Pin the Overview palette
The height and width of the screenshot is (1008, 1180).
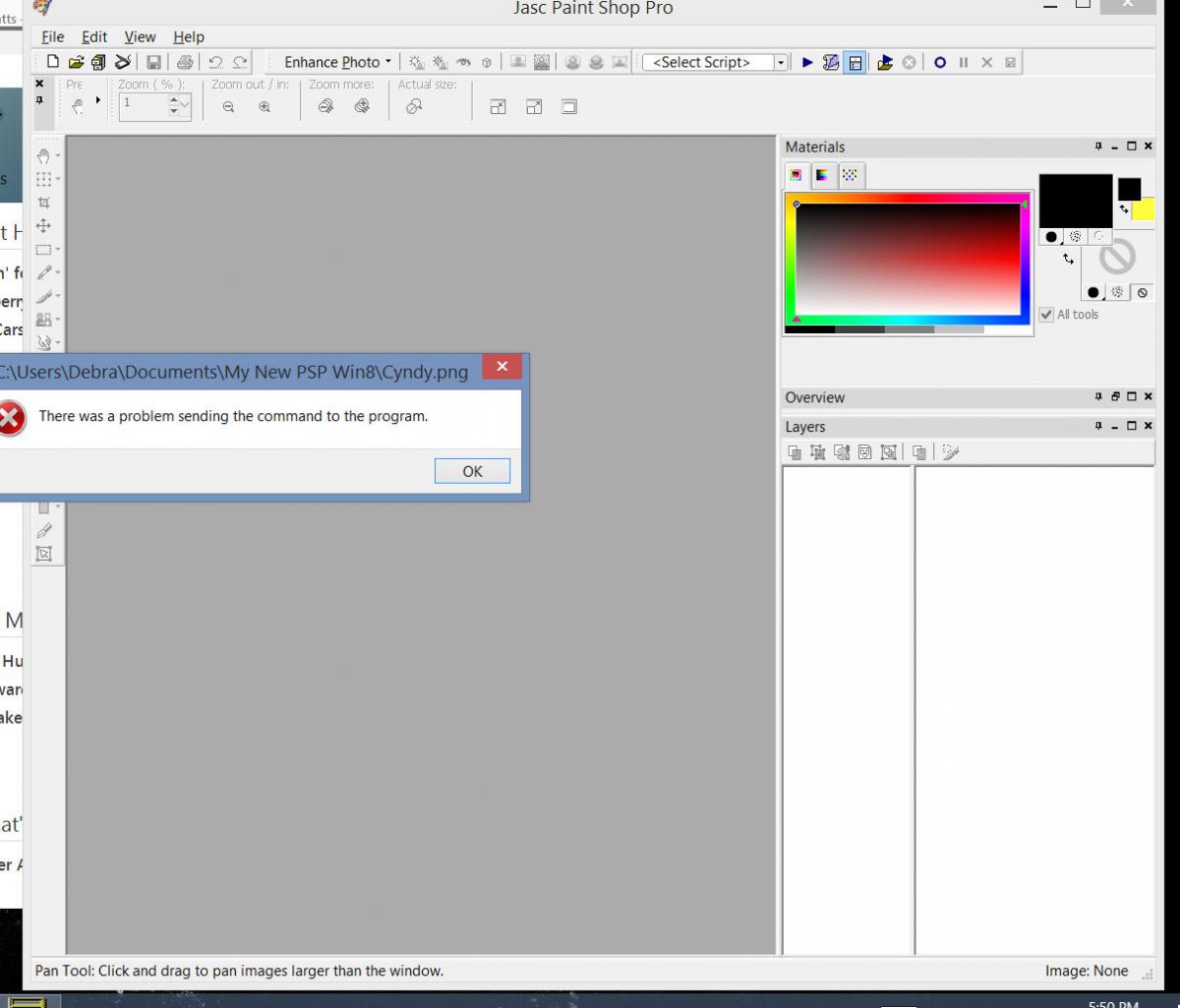(1098, 397)
